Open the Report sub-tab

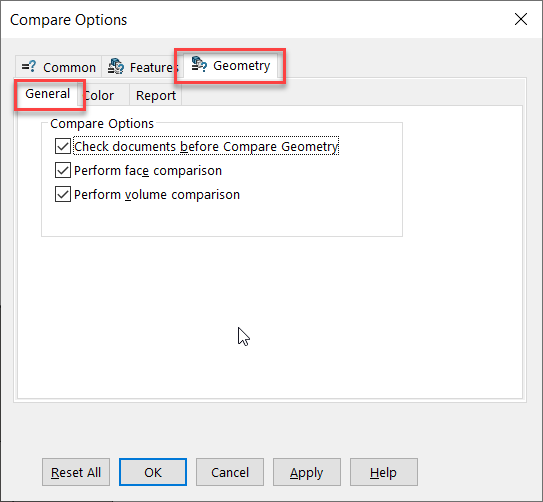(156, 95)
